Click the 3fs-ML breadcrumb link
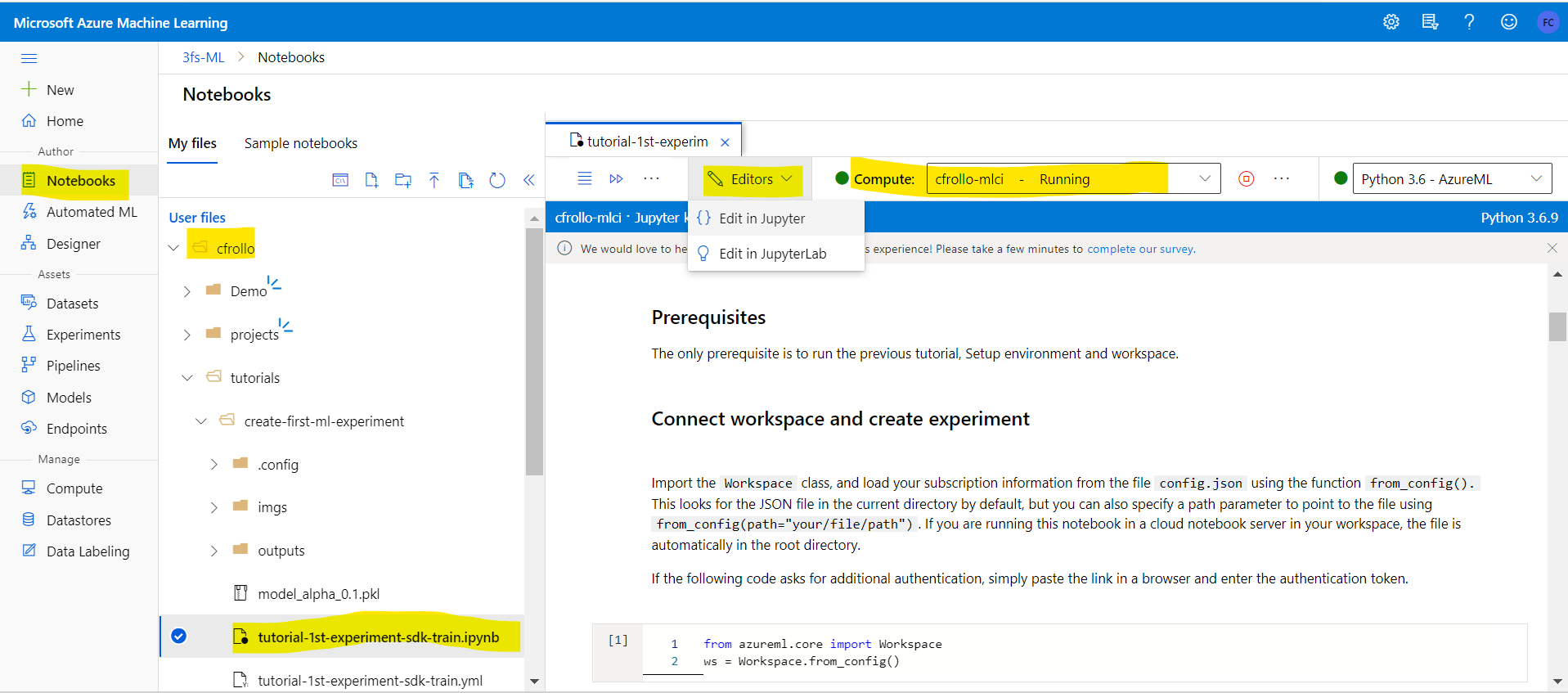 tap(203, 57)
